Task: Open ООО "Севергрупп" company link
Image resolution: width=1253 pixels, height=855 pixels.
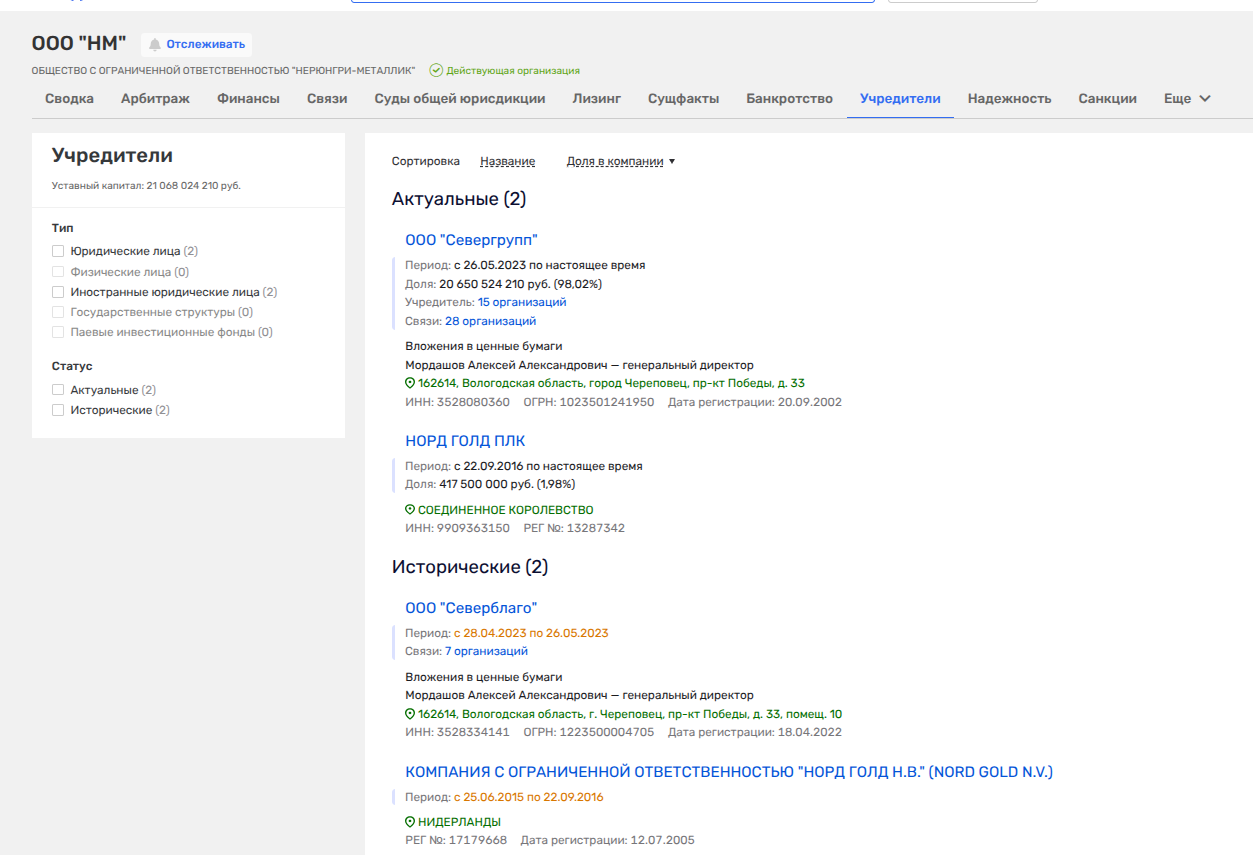Action: point(471,240)
